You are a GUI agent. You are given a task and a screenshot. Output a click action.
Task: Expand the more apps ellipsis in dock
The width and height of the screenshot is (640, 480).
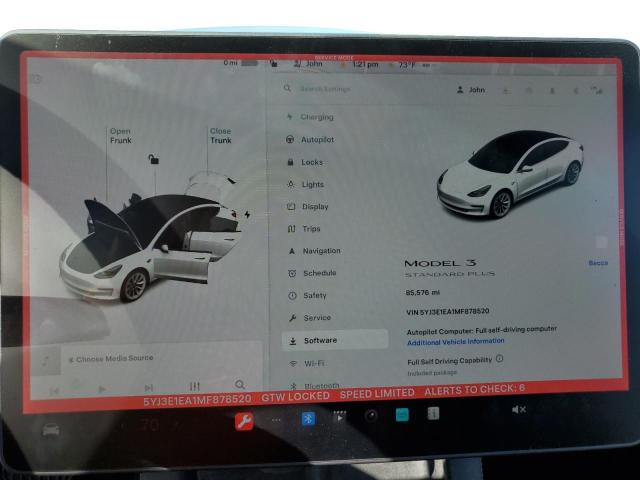[x=276, y=420]
